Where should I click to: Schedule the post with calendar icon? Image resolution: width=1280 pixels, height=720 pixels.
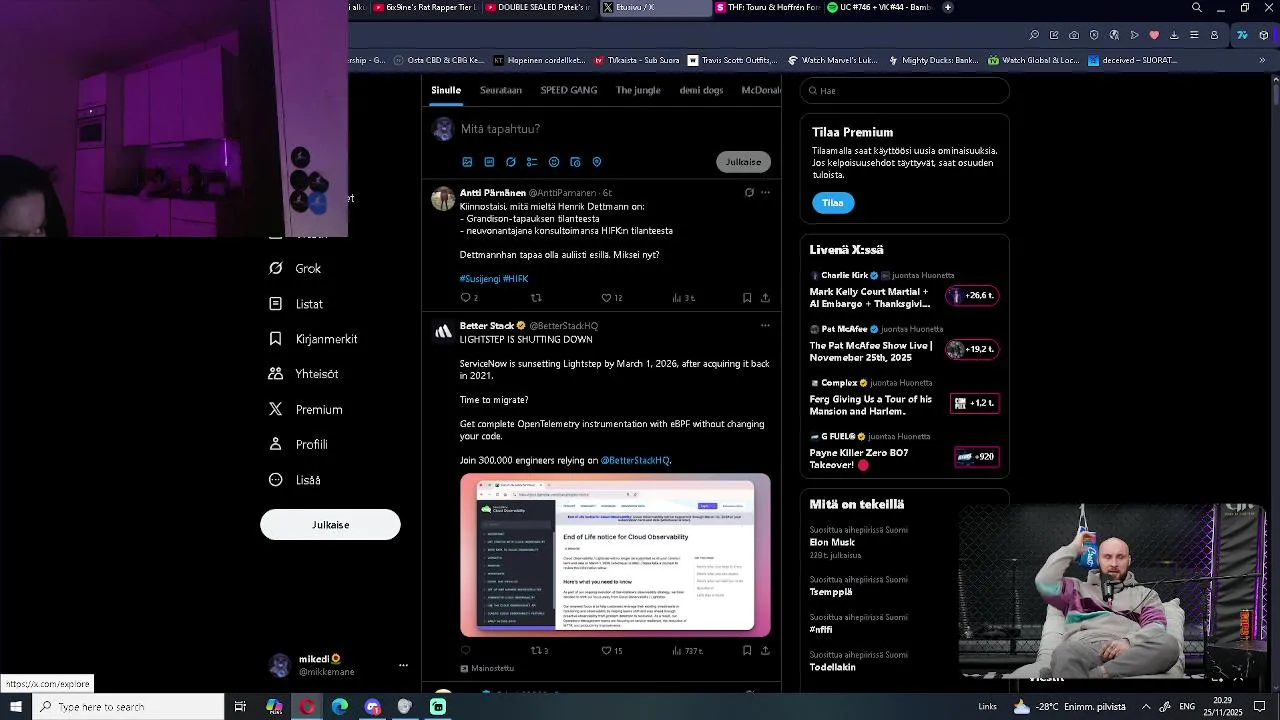(575, 162)
